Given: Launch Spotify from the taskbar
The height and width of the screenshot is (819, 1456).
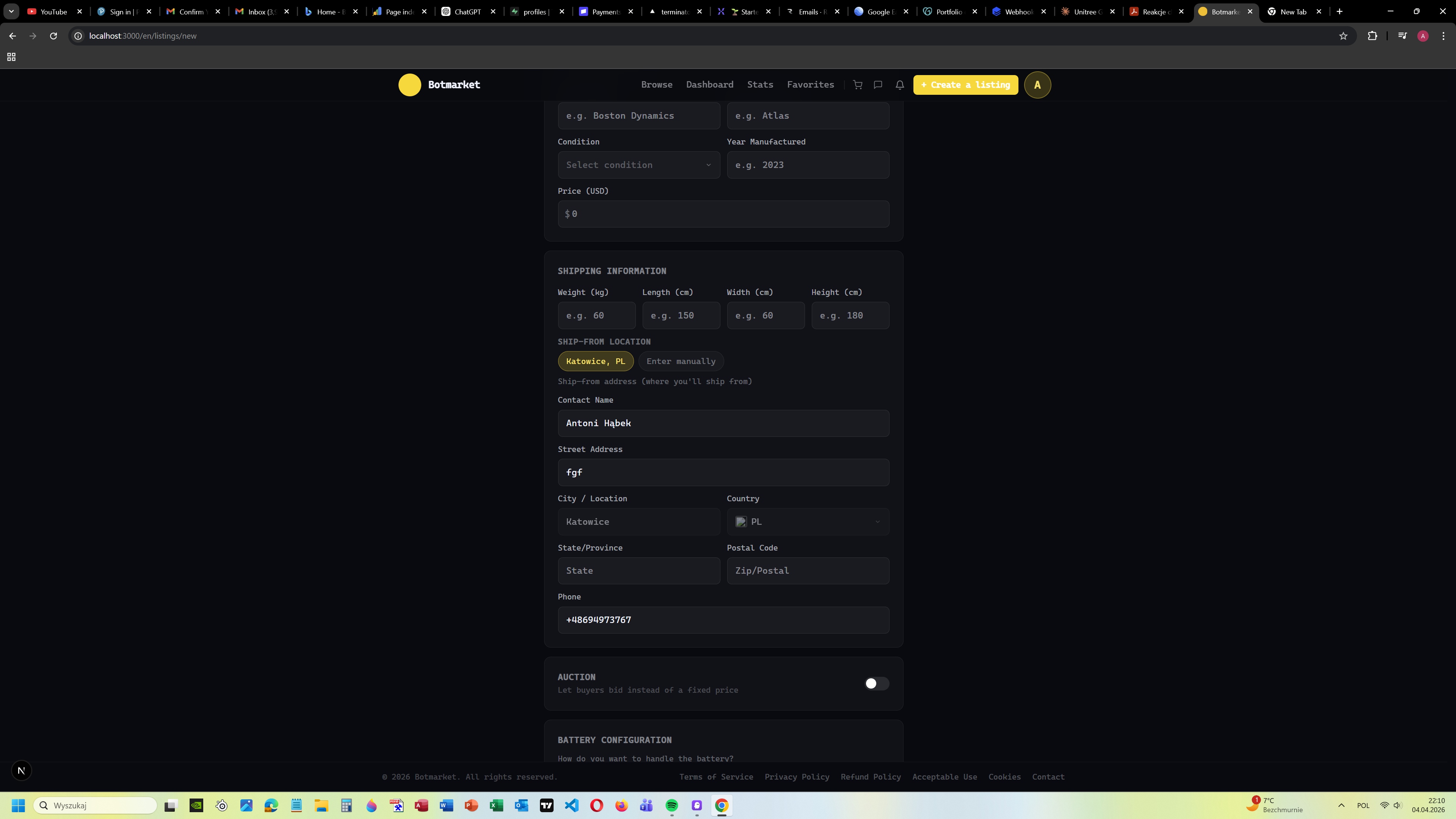Looking at the screenshot, I should coord(672,805).
